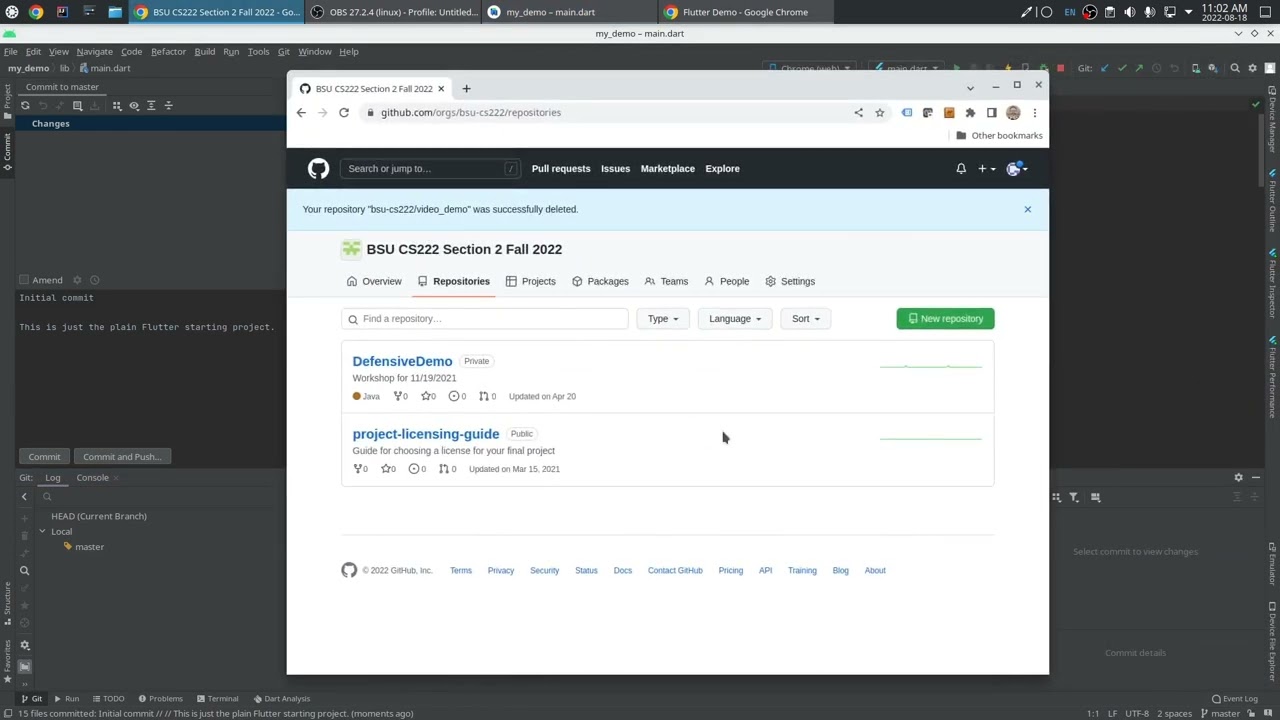
Task: Collapse all changes in Commit panel
Action: coord(168,105)
